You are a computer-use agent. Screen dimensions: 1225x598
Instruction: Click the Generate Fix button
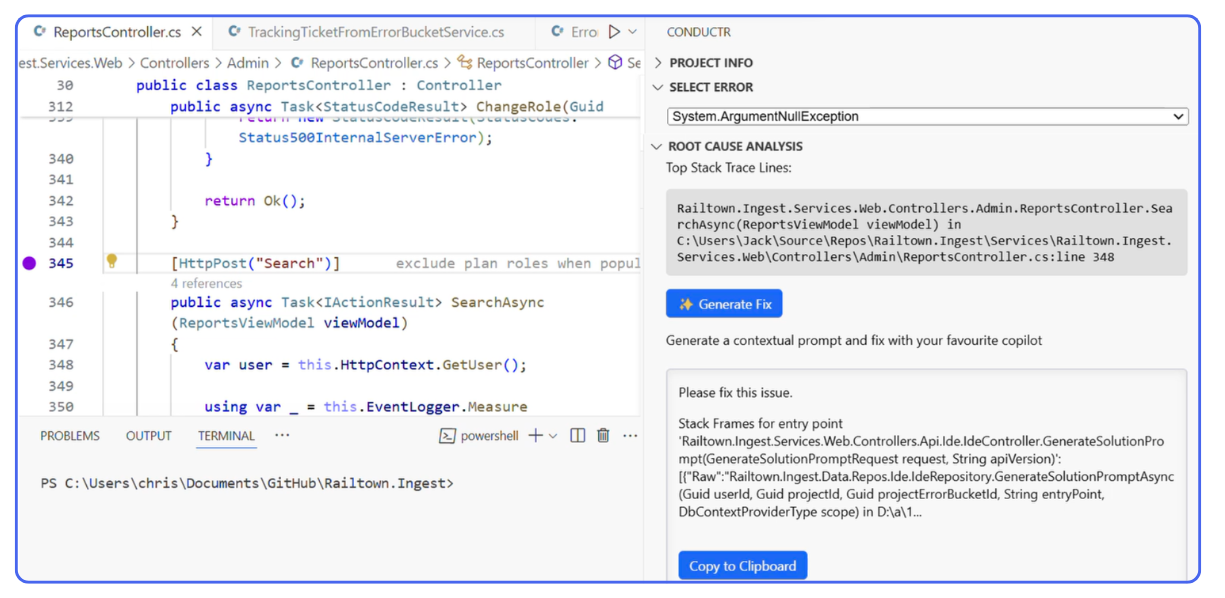pos(724,304)
